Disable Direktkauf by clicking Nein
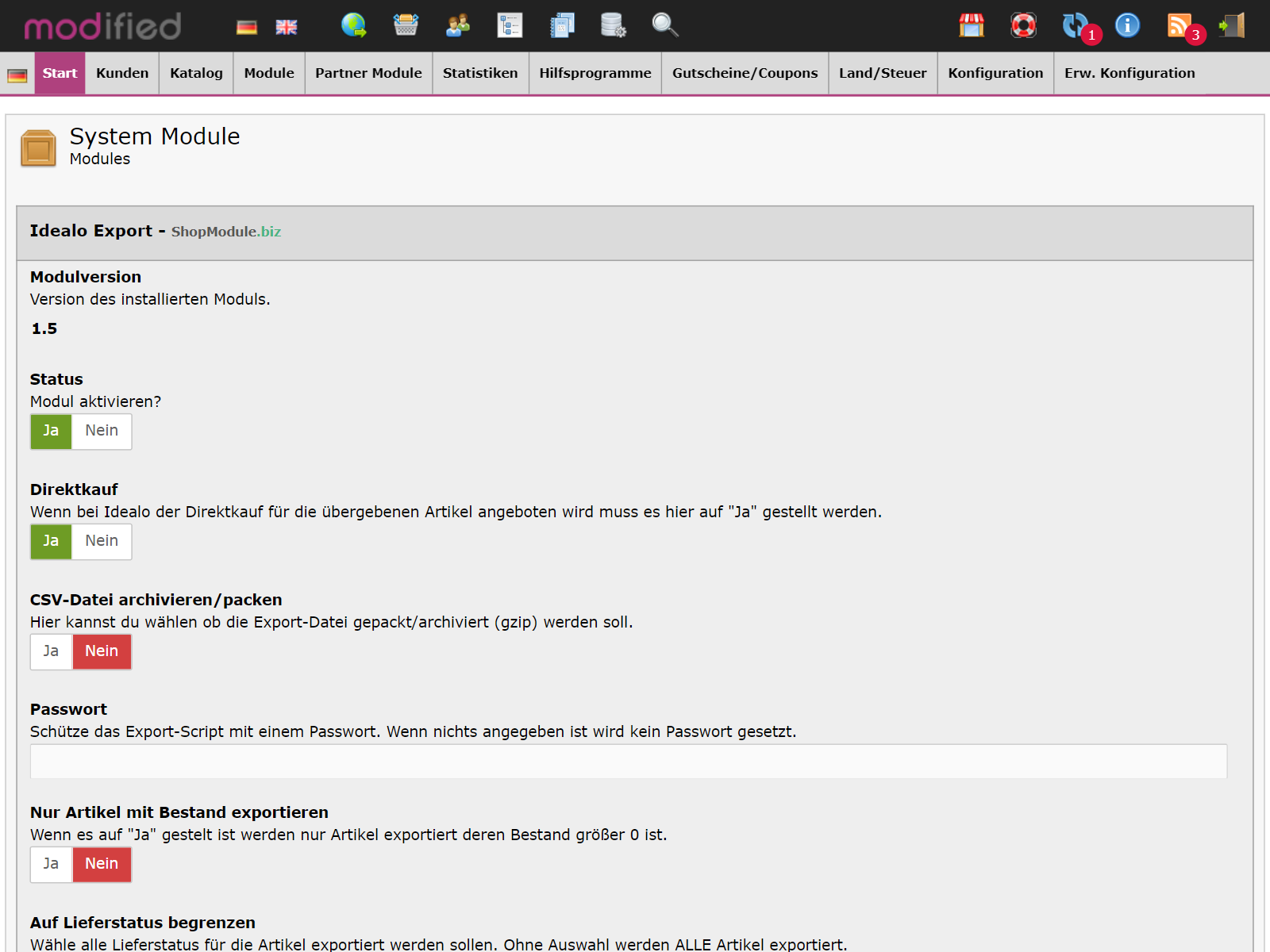The height and width of the screenshot is (952, 1270). pyautogui.click(x=102, y=541)
